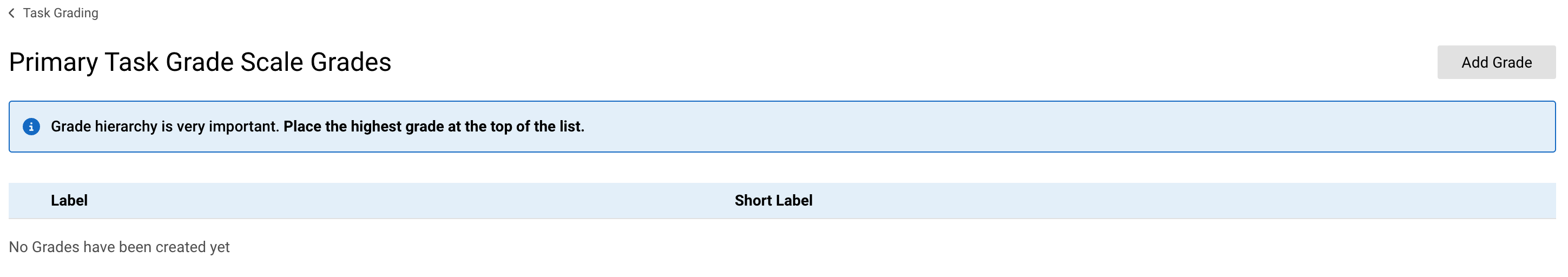The image size is (1568, 277).
Task: Click the back chevron beside Task Grading
Action: coord(11,13)
